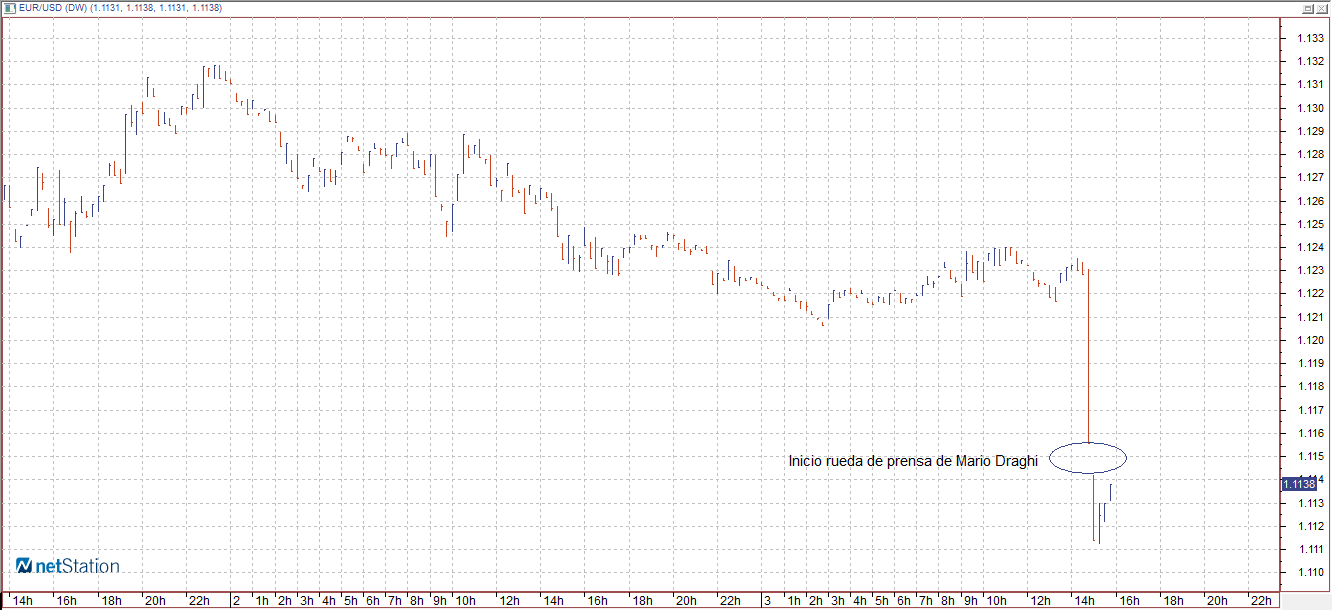Close the EUR/USD chart window
1332x610 pixels.
tap(1322, 7)
